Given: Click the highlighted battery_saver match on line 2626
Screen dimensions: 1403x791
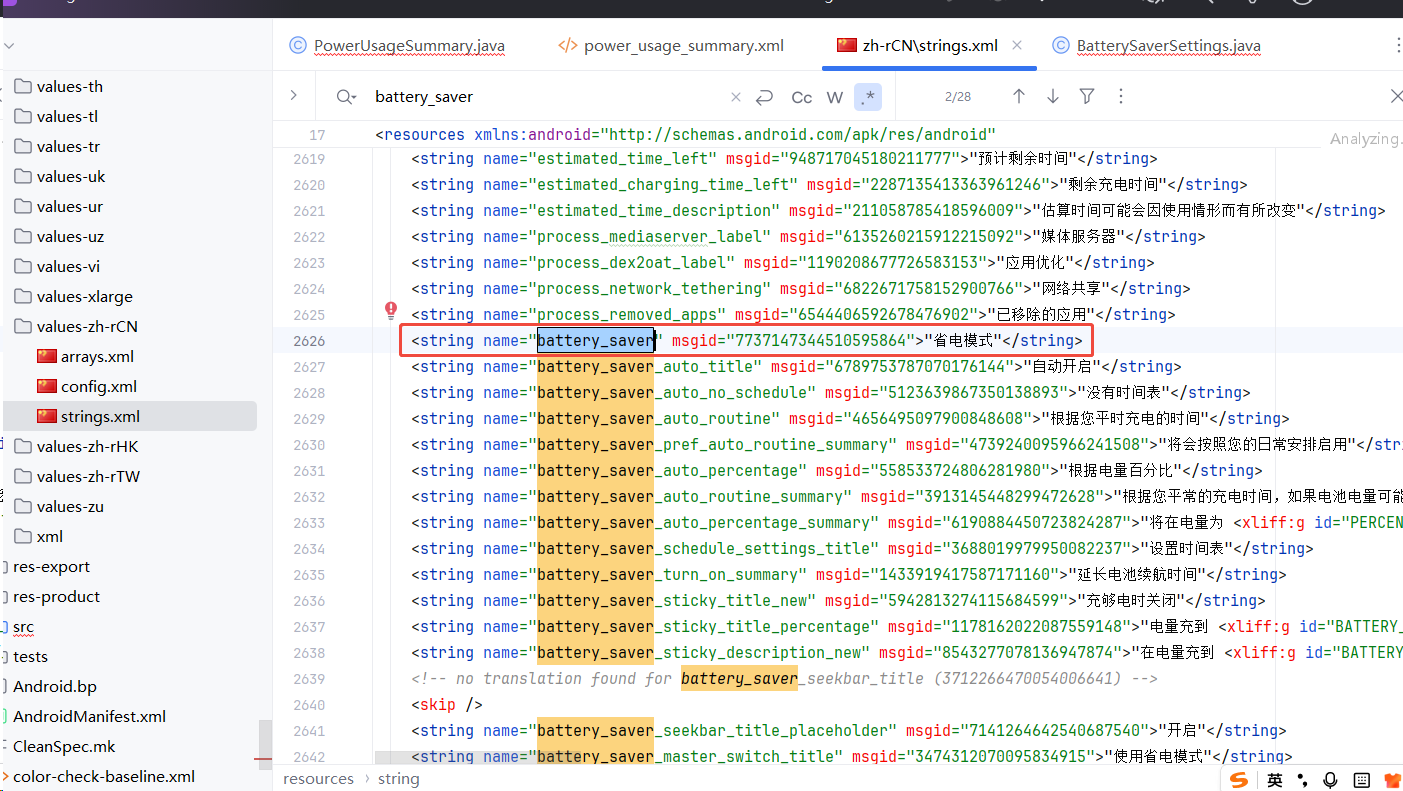Looking at the screenshot, I should 596,341.
